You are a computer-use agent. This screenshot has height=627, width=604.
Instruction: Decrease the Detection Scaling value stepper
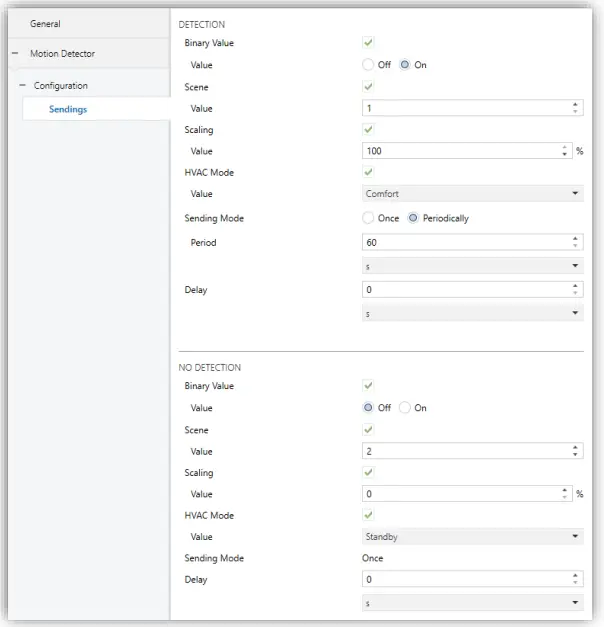(x=566, y=155)
